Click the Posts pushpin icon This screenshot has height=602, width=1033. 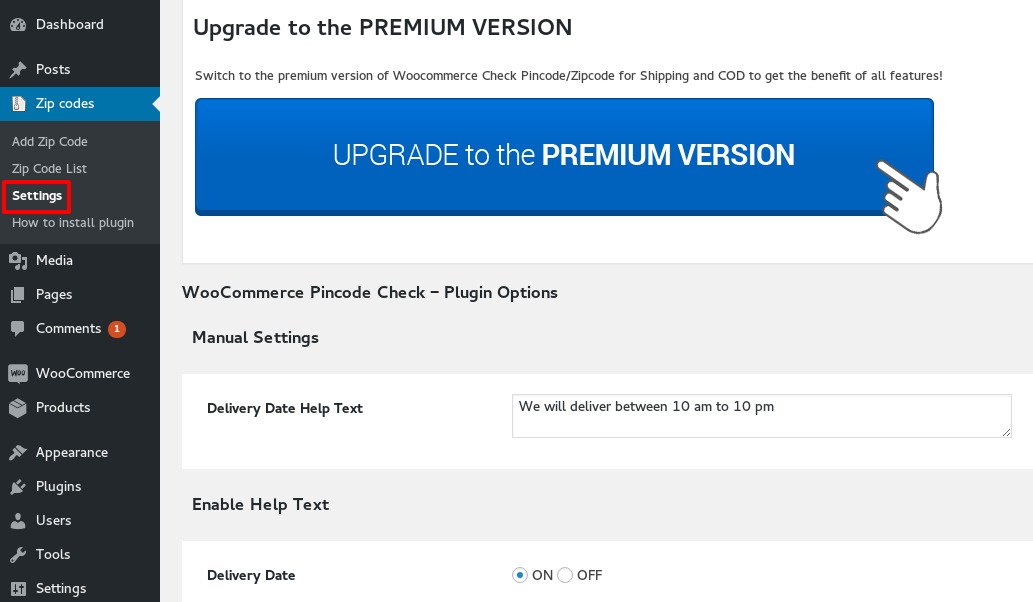click(18, 69)
